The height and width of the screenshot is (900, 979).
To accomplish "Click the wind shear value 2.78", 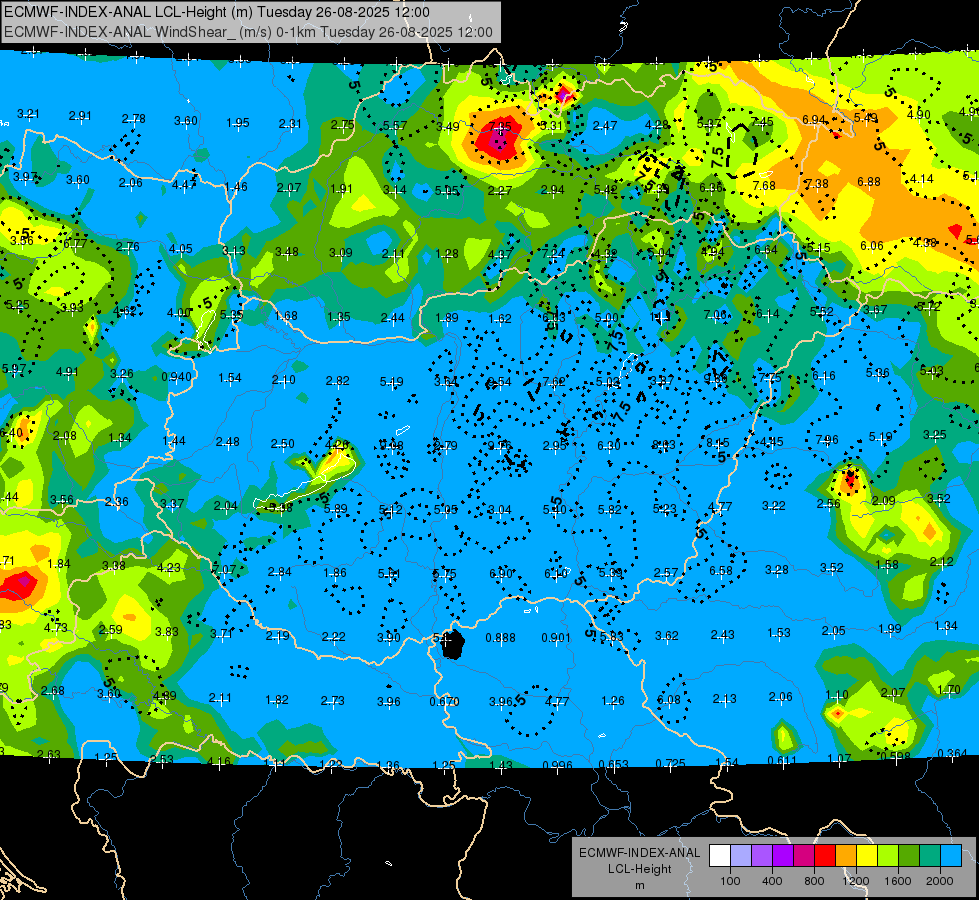I will (134, 118).
